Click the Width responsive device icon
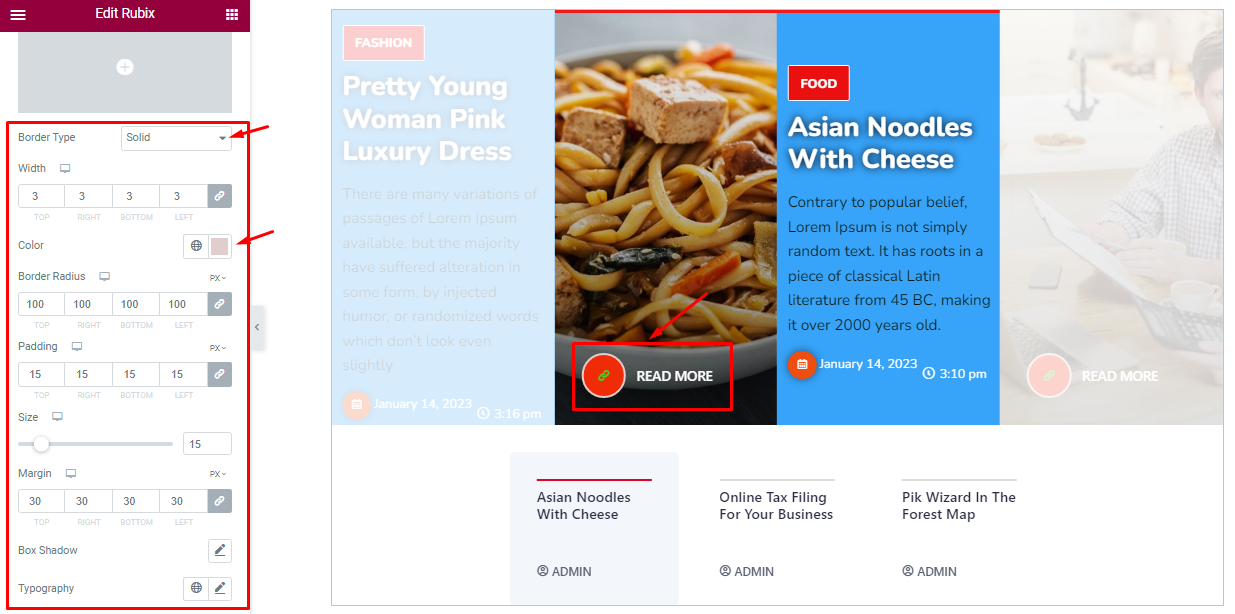1235x614 pixels. click(x=65, y=169)
